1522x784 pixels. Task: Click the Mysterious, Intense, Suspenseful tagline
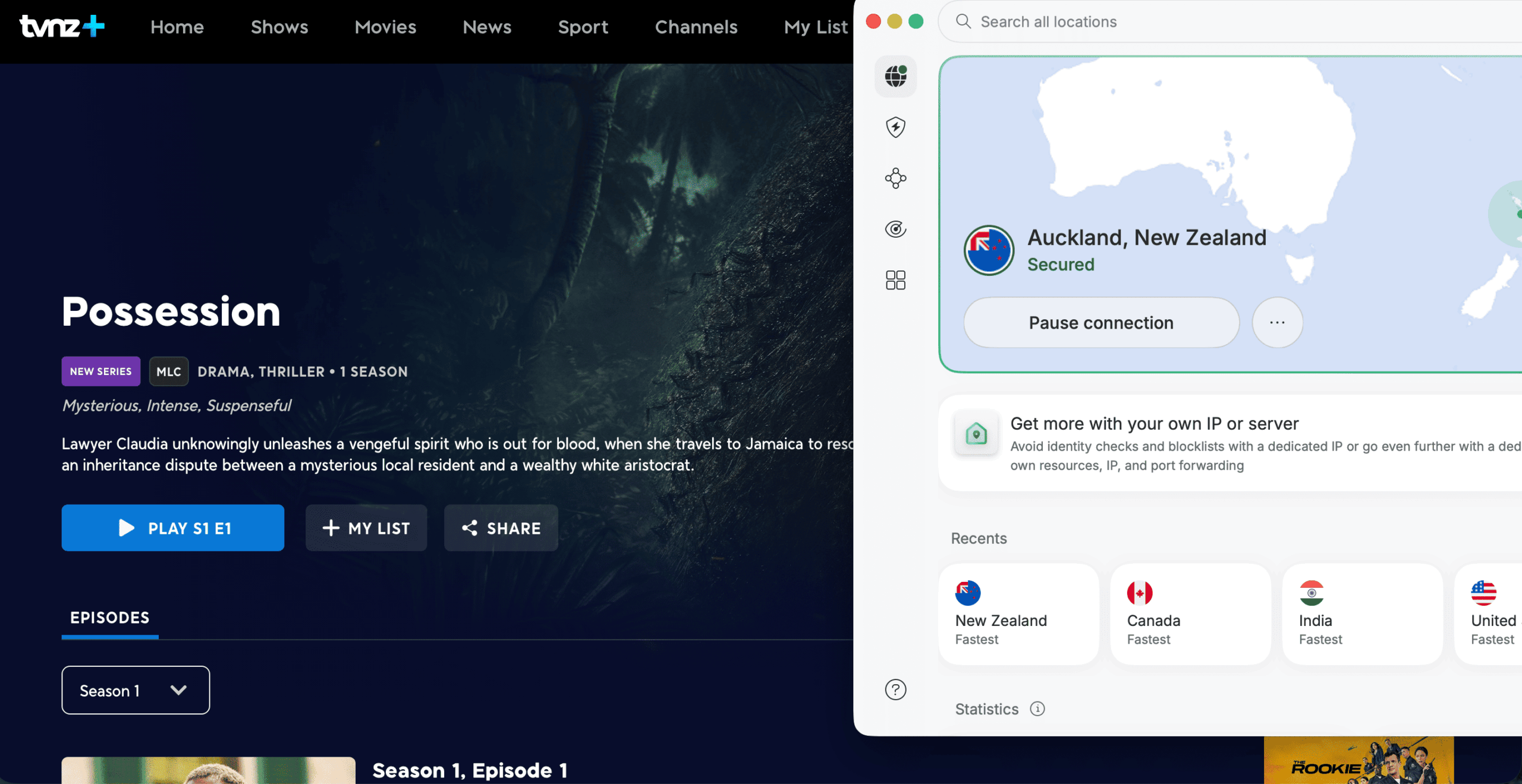177,405
